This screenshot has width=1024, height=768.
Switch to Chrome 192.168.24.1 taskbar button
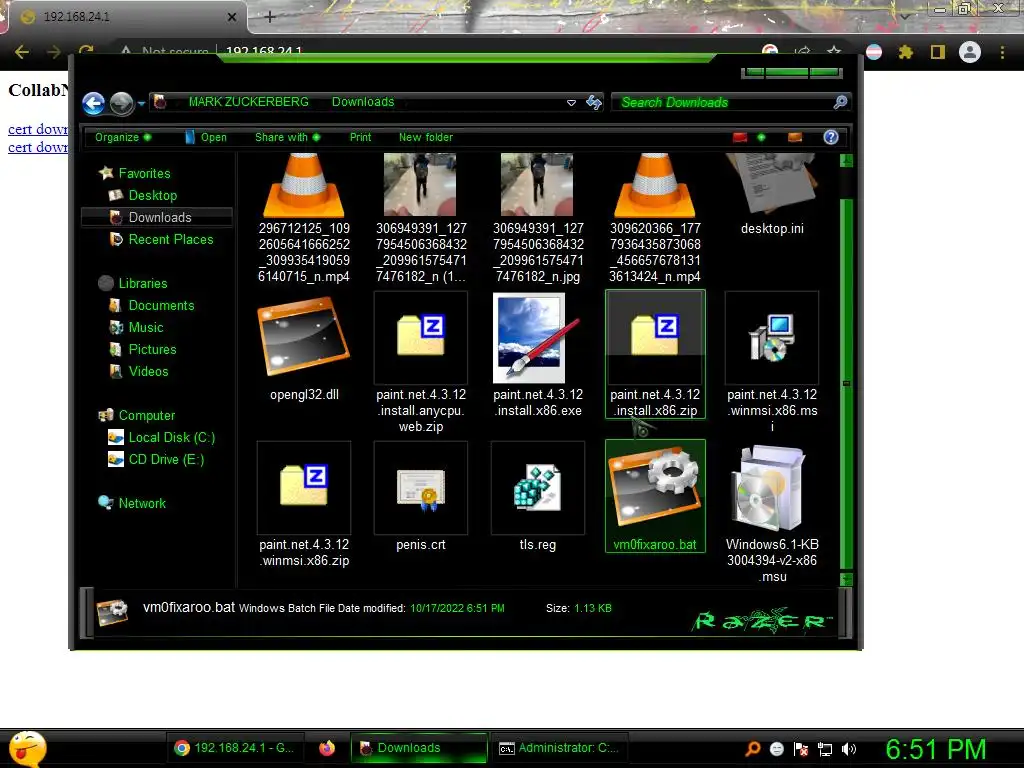coord(238,748)
